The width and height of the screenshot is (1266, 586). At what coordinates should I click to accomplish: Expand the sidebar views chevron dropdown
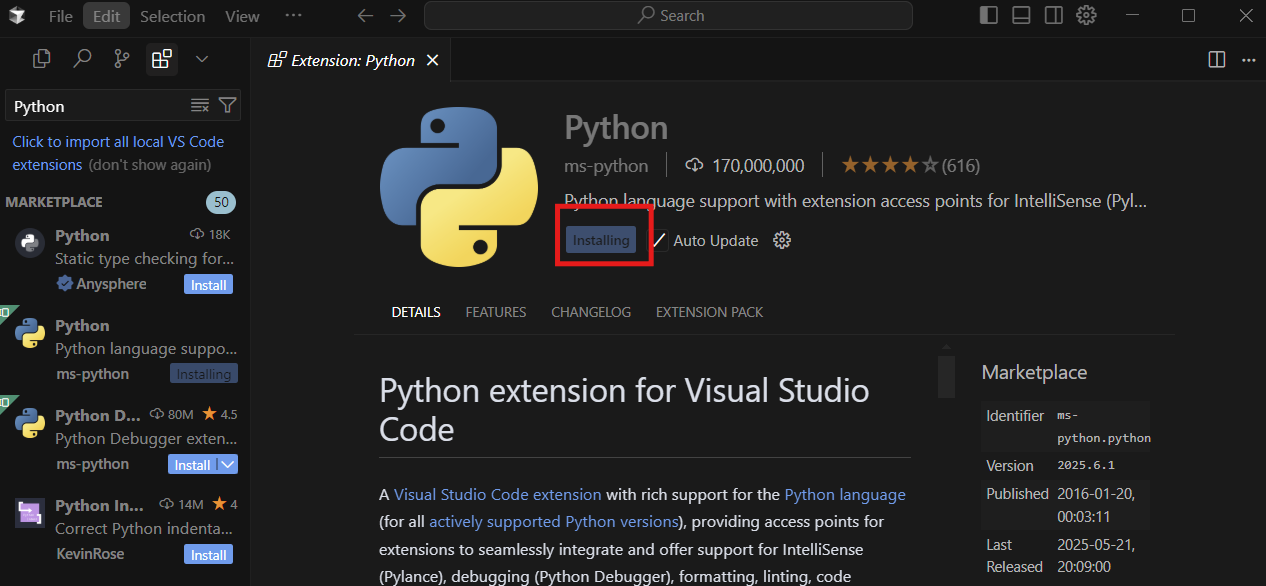click(x=202, y=59)
